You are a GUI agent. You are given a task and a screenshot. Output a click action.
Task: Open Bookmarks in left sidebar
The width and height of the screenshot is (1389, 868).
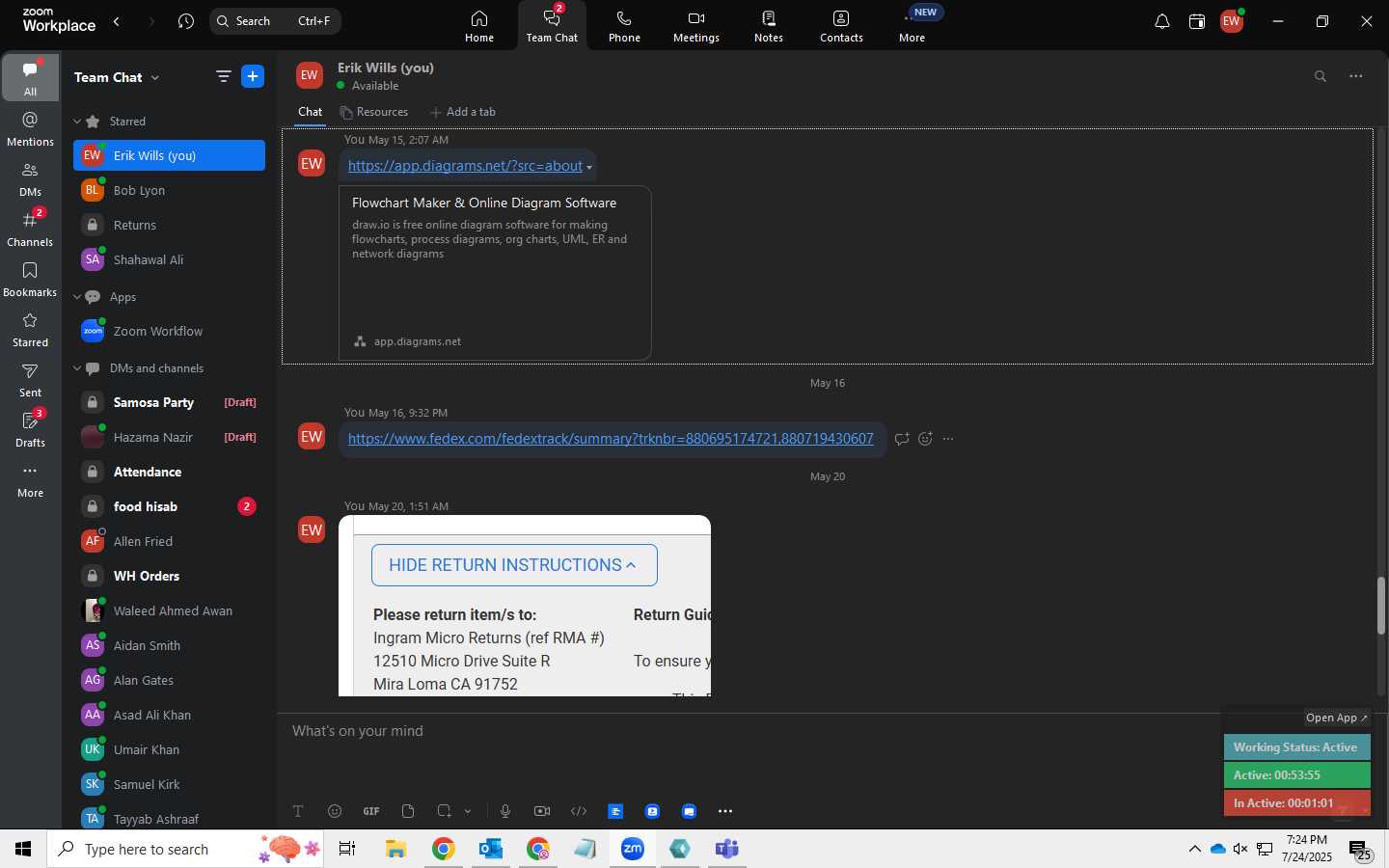click(x=31, y=279)
